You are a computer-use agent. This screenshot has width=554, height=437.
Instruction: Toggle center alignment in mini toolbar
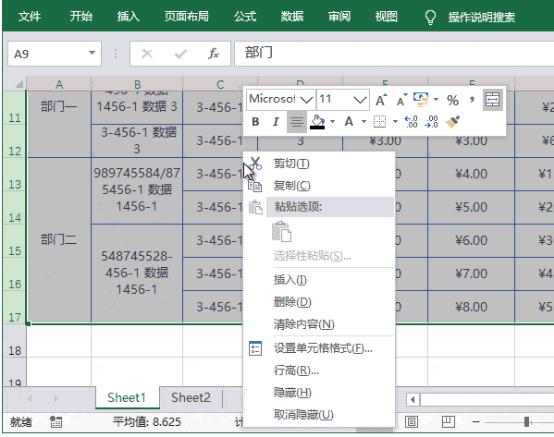click(x=296, y=122)
